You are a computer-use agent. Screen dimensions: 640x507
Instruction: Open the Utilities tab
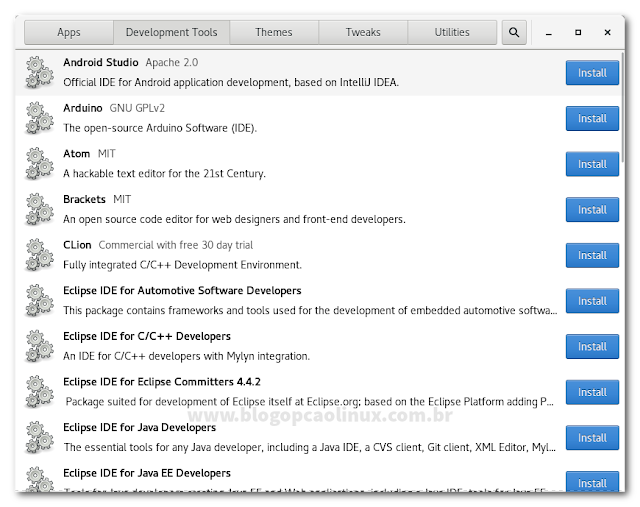pyautogui.click(x=452, y=32)
